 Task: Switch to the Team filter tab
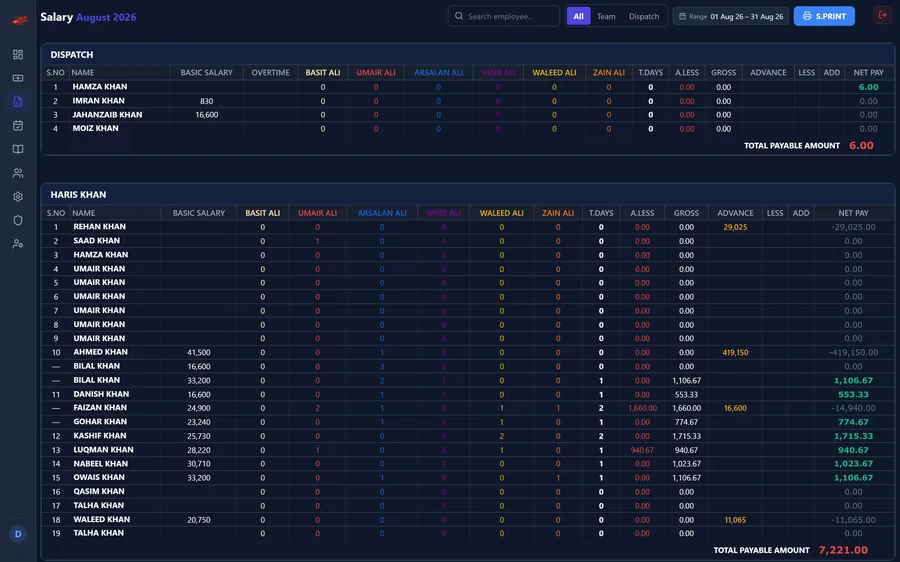[606, 16]
